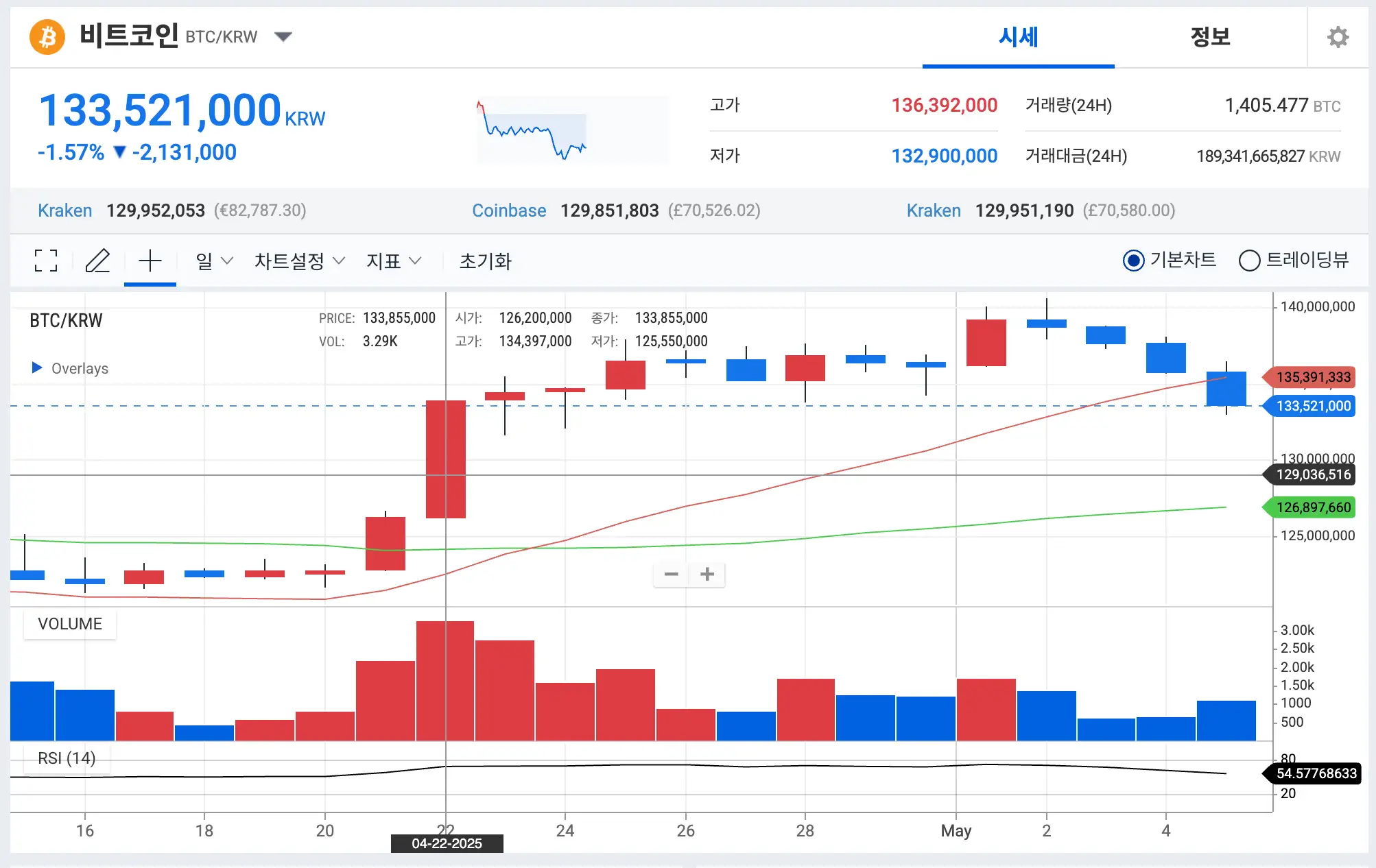Select the pencil drawing tool
The width and height of the screenshot is (1376, 868).
(97, 261)
